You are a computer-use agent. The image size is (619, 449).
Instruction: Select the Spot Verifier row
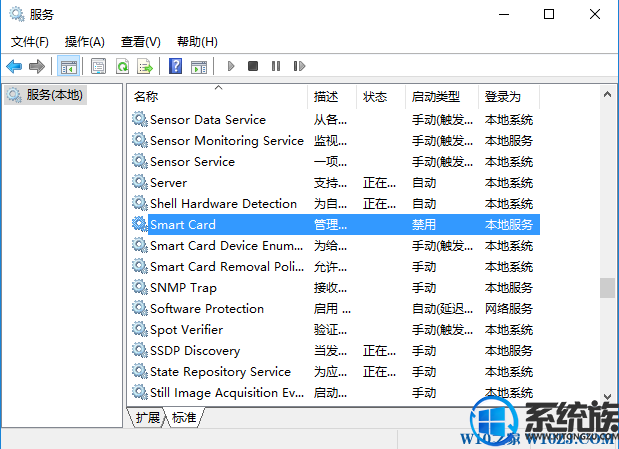tap(336, 329)
